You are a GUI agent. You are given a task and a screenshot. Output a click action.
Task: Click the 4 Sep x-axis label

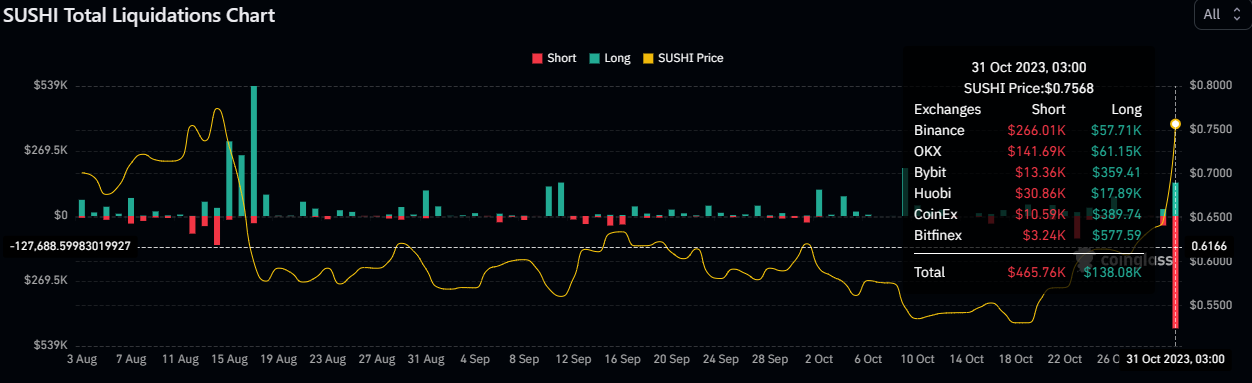[x=475, y=358]
